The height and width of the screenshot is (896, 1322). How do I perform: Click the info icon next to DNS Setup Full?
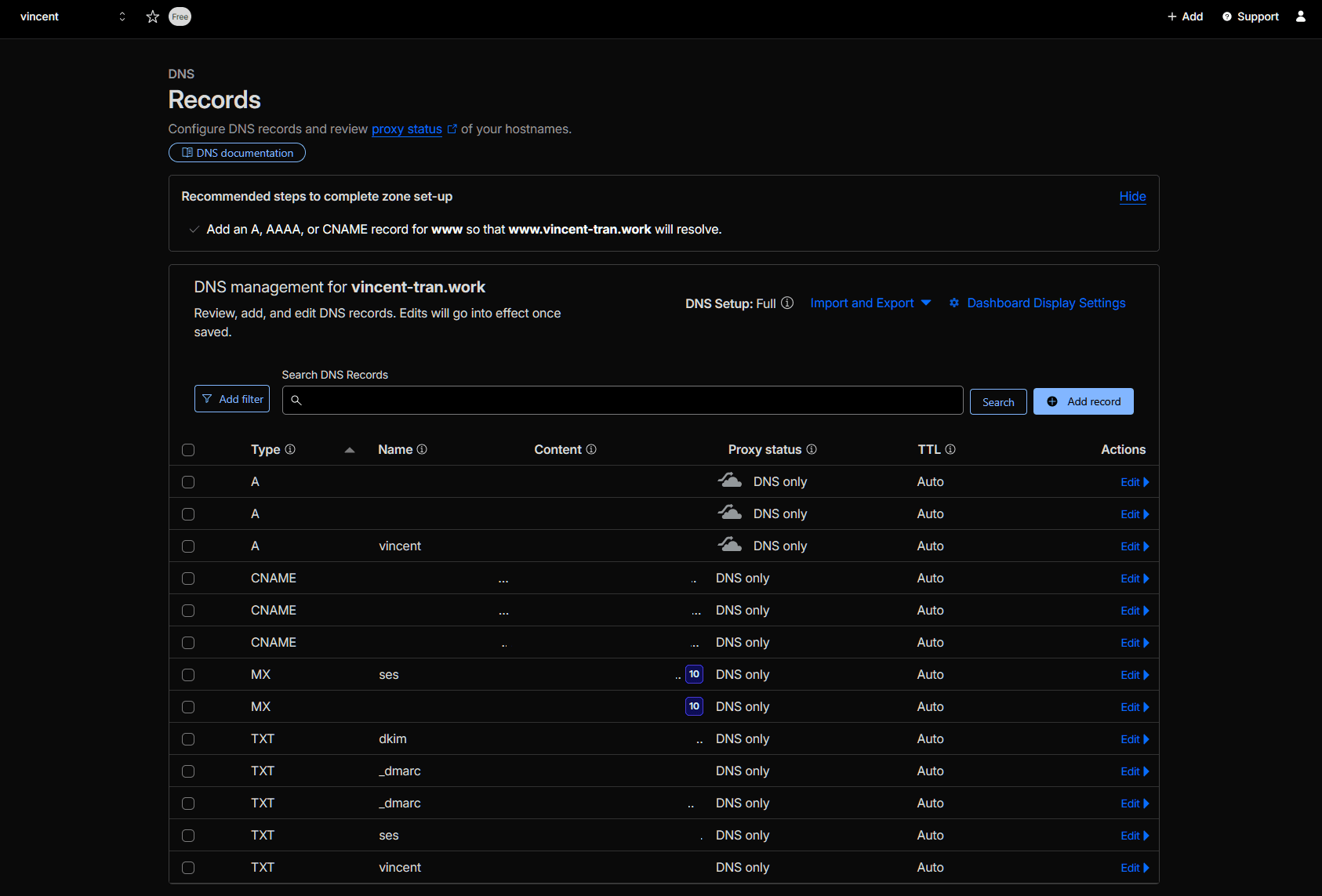786,303
